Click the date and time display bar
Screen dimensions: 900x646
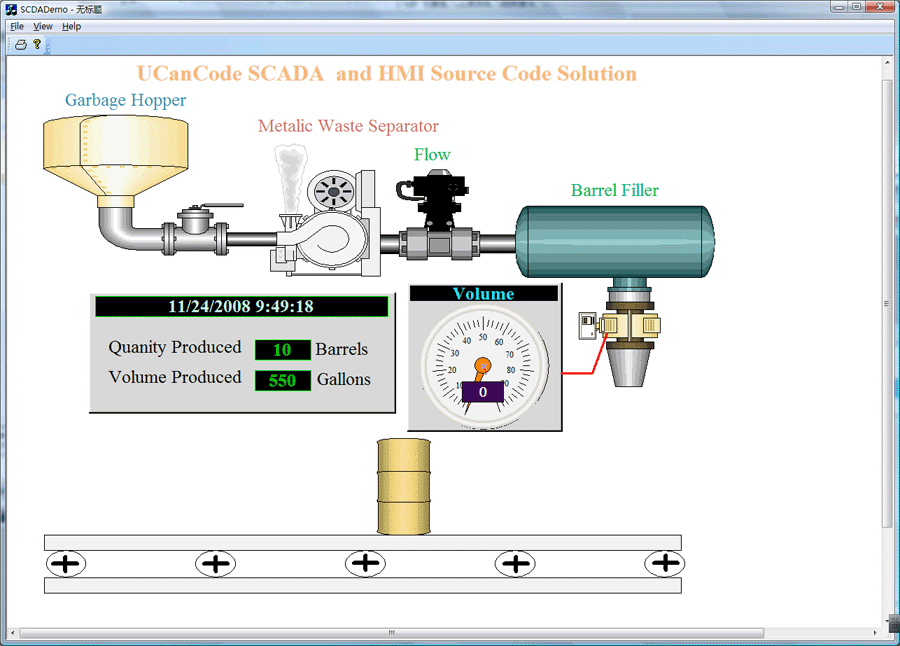coord(241,307)
